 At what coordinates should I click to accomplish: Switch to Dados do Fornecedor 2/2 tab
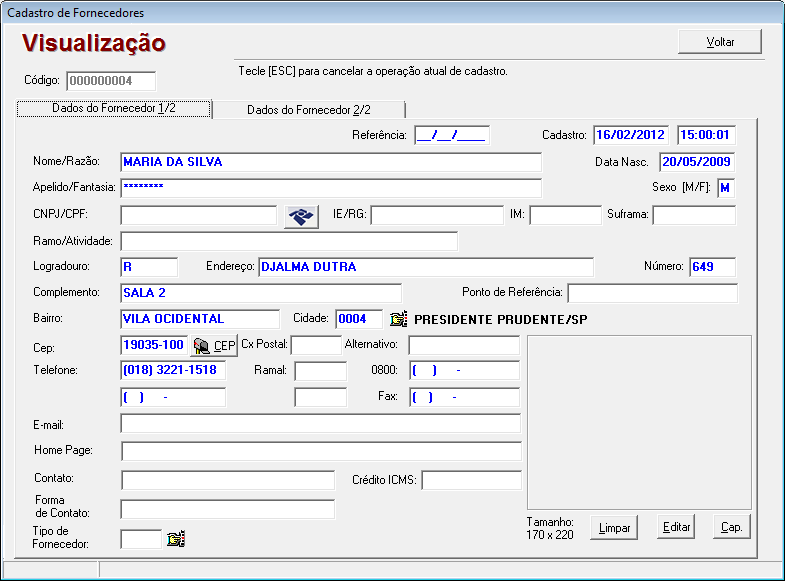pos(308,110)
